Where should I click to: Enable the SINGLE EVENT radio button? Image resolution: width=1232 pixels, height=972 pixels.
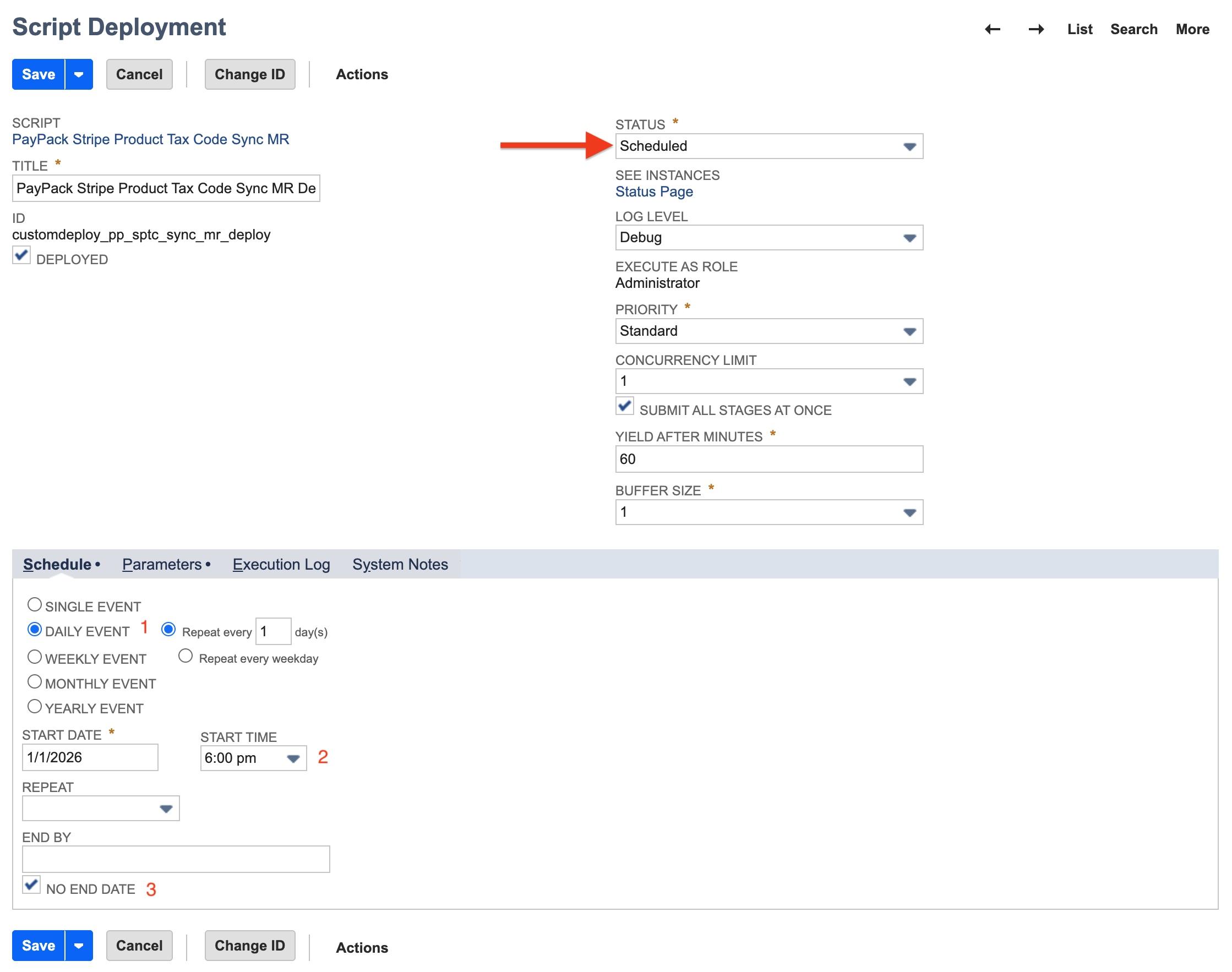point(35,604)
